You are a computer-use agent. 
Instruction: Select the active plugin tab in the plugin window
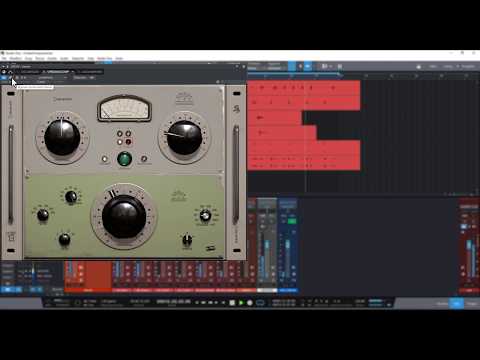pos(57,72)
